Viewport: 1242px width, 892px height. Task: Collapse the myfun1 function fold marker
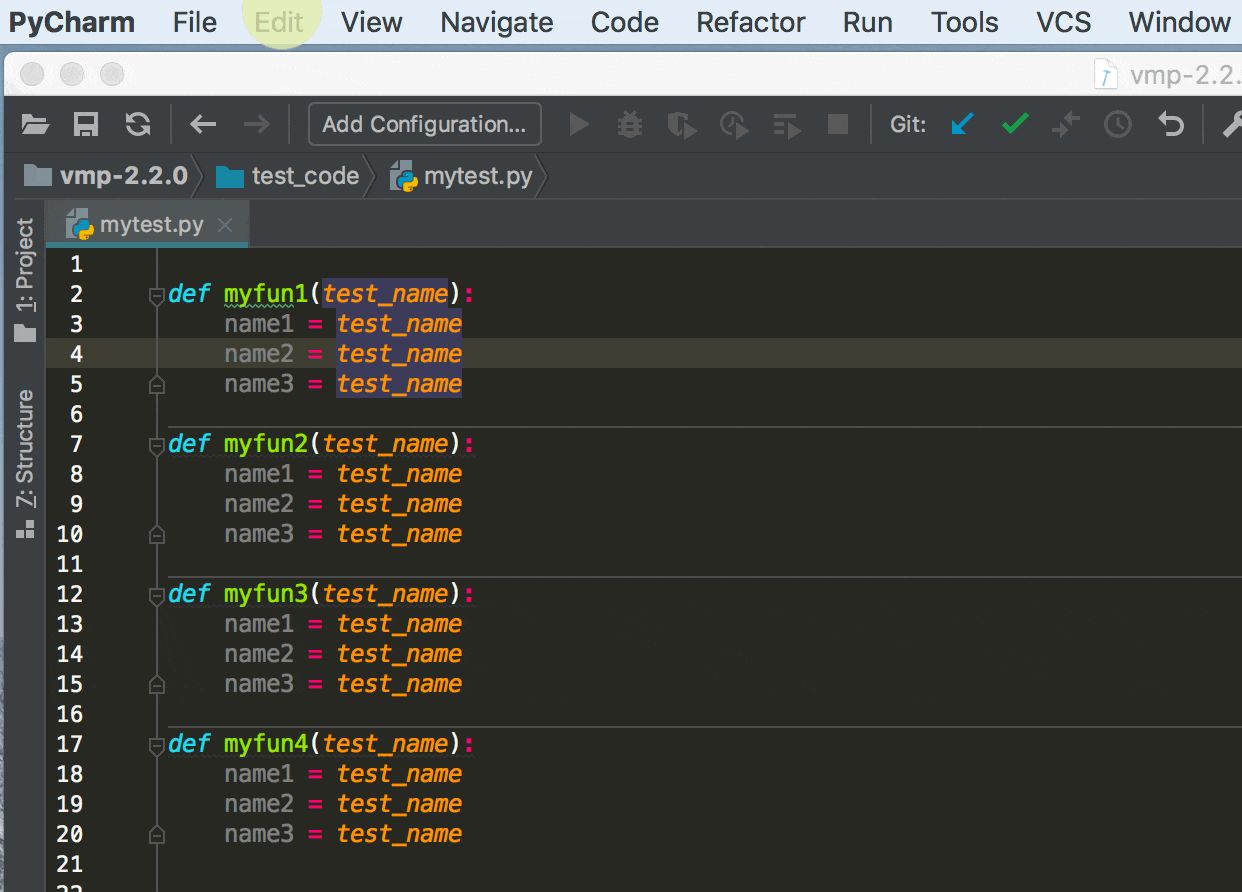pos(156,295)
